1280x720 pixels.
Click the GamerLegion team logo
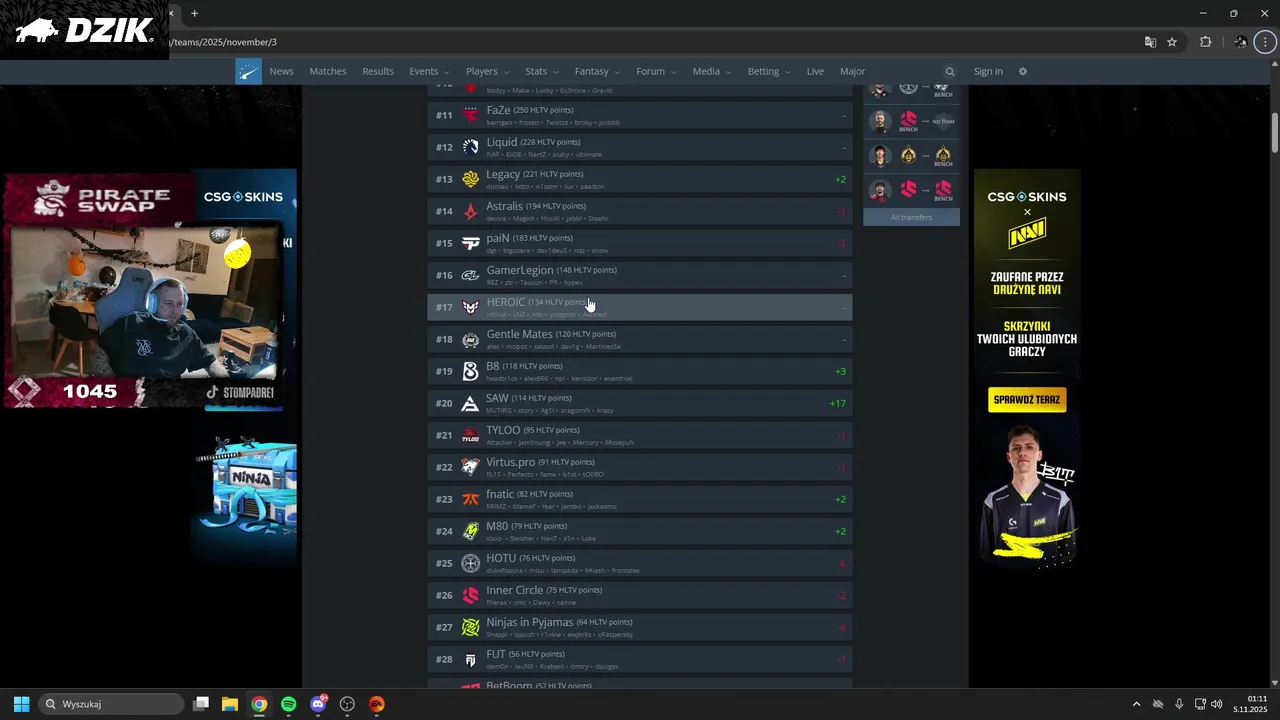pyautogui.click(x=470, y=275)
